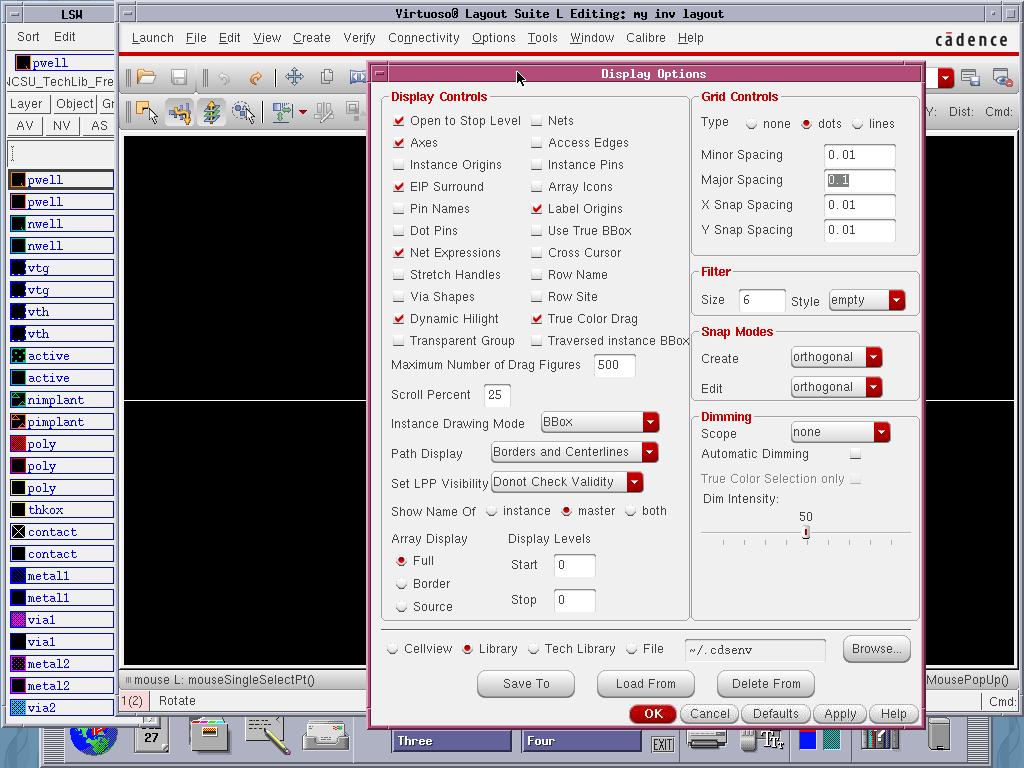This screenshot has height=768, width=1024.
Task: Open Instance Drawing Mode BBox dropdown
Action: coord(600,423)
